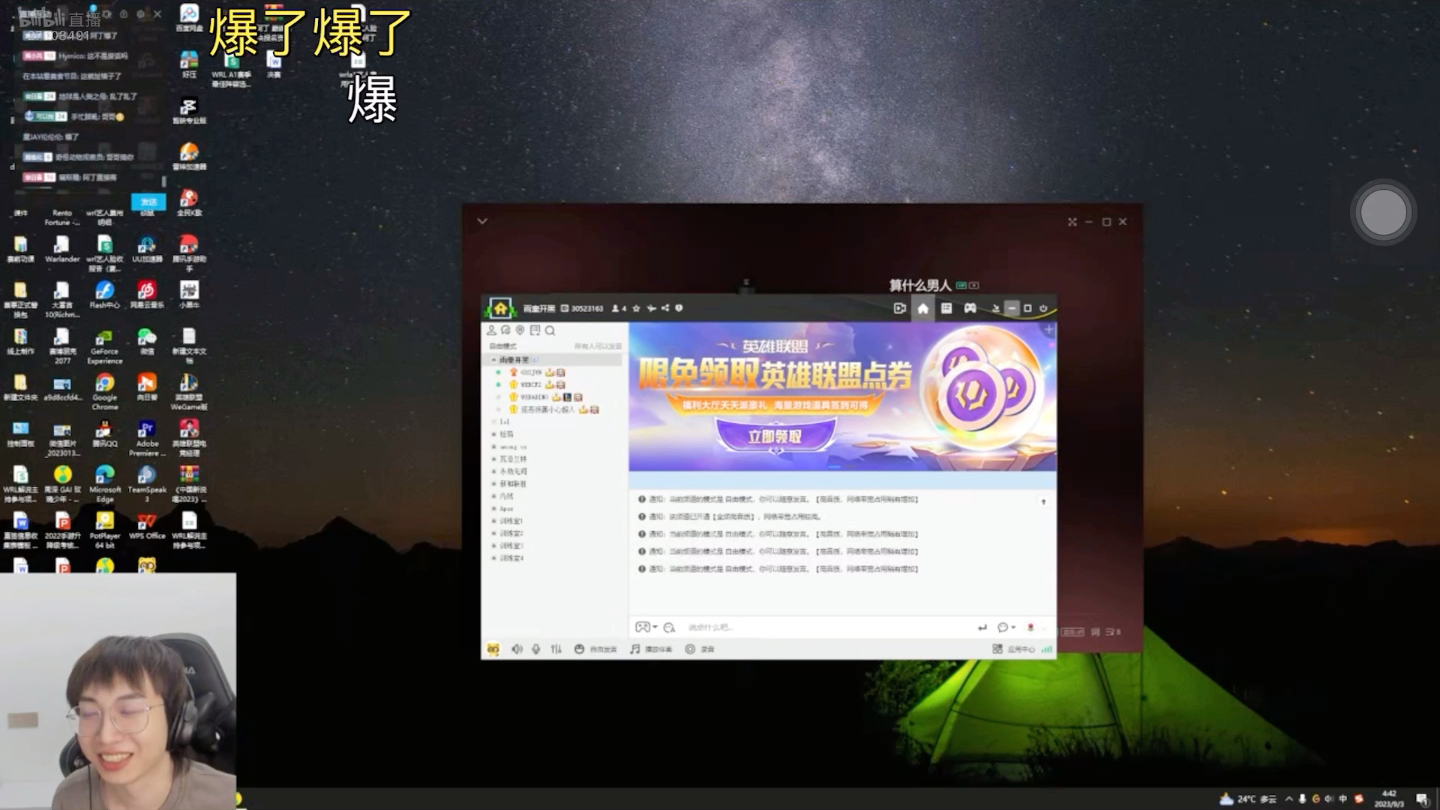Open UU加速器 desktop shortcut

pyautogui.click(x=147, y=250)
